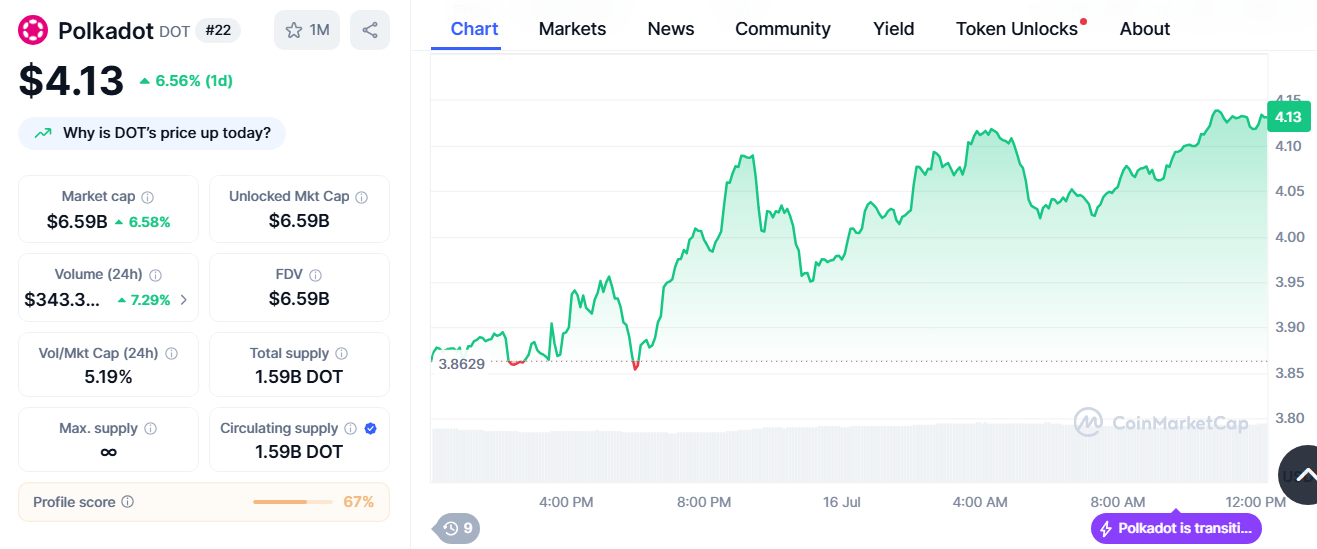Viewport: 1317px width, 549px height.
Task: Click the 5.19% Vol/Mkt Cap value
Action: coord(108,377)
